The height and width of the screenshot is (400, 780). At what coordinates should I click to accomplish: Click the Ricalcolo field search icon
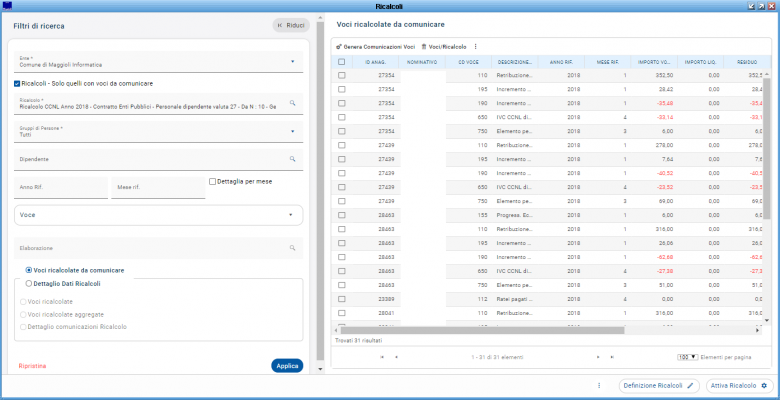coord(292,103)
